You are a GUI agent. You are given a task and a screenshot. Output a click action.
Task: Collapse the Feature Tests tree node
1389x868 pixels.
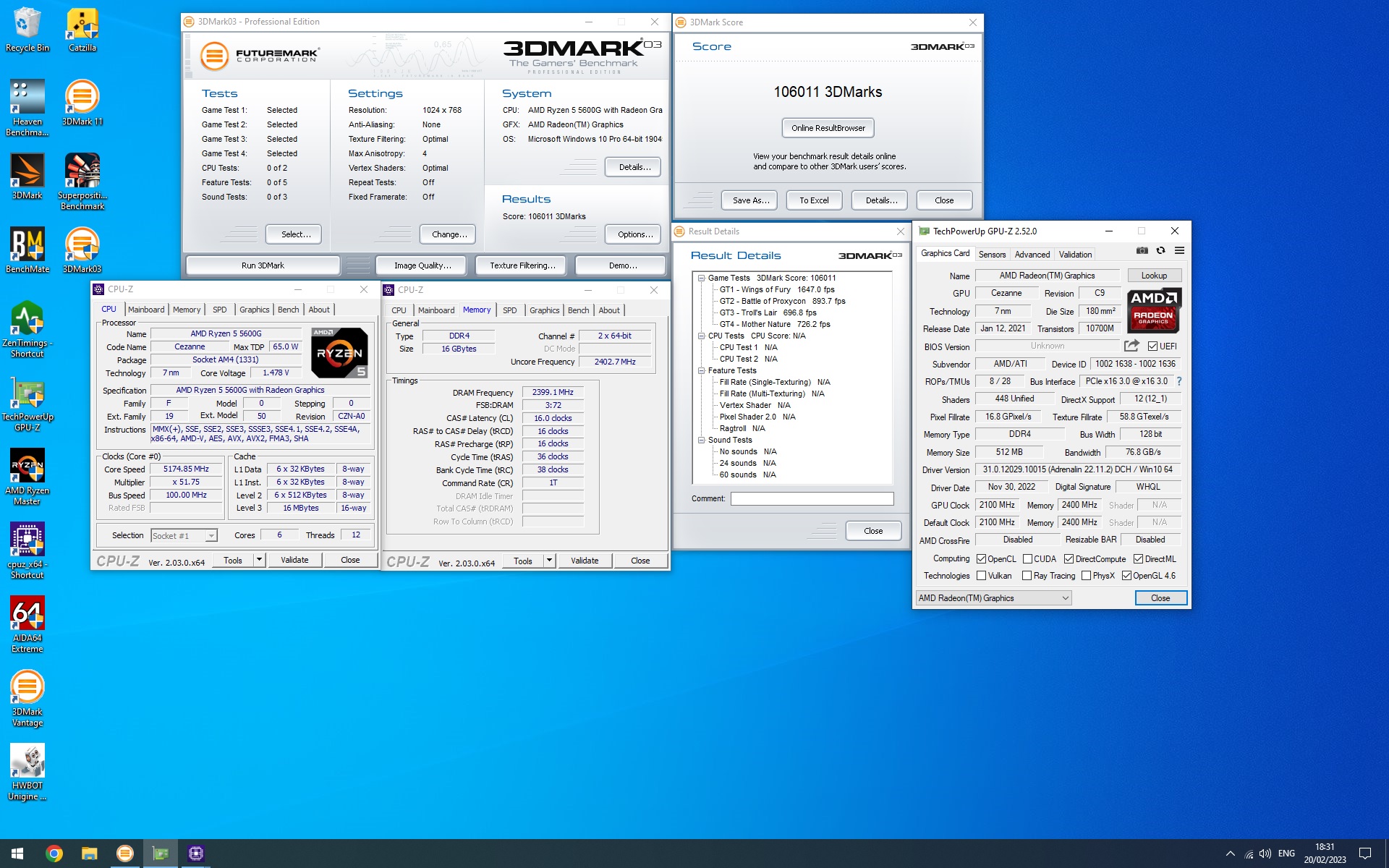point(701,370)
